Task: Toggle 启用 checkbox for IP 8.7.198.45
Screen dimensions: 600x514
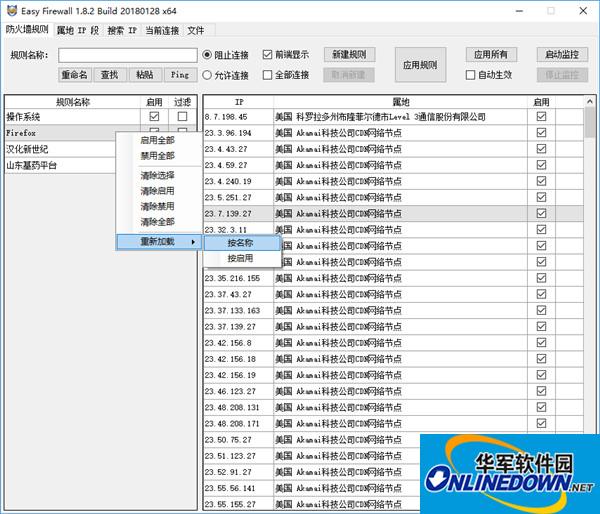Action: [x=541, y=116]
